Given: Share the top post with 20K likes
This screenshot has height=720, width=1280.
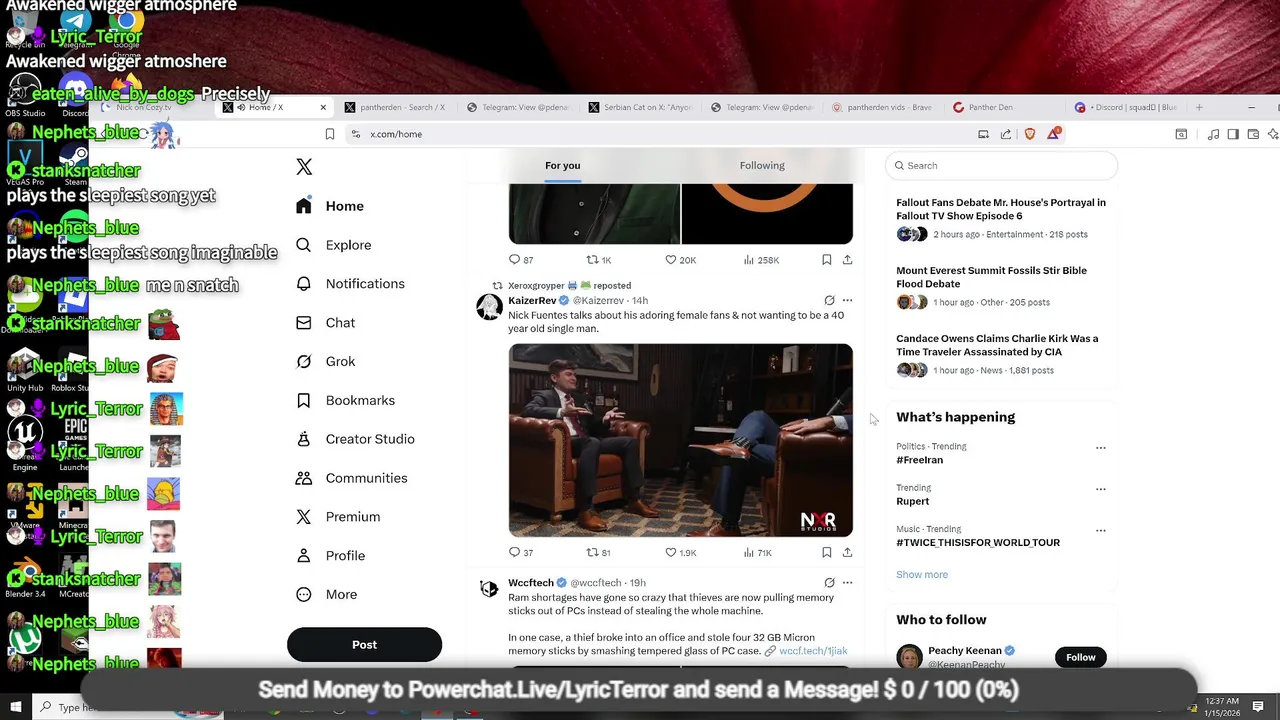Looking at the screenshot, I should pyautogui.click(x=847, y=260).
